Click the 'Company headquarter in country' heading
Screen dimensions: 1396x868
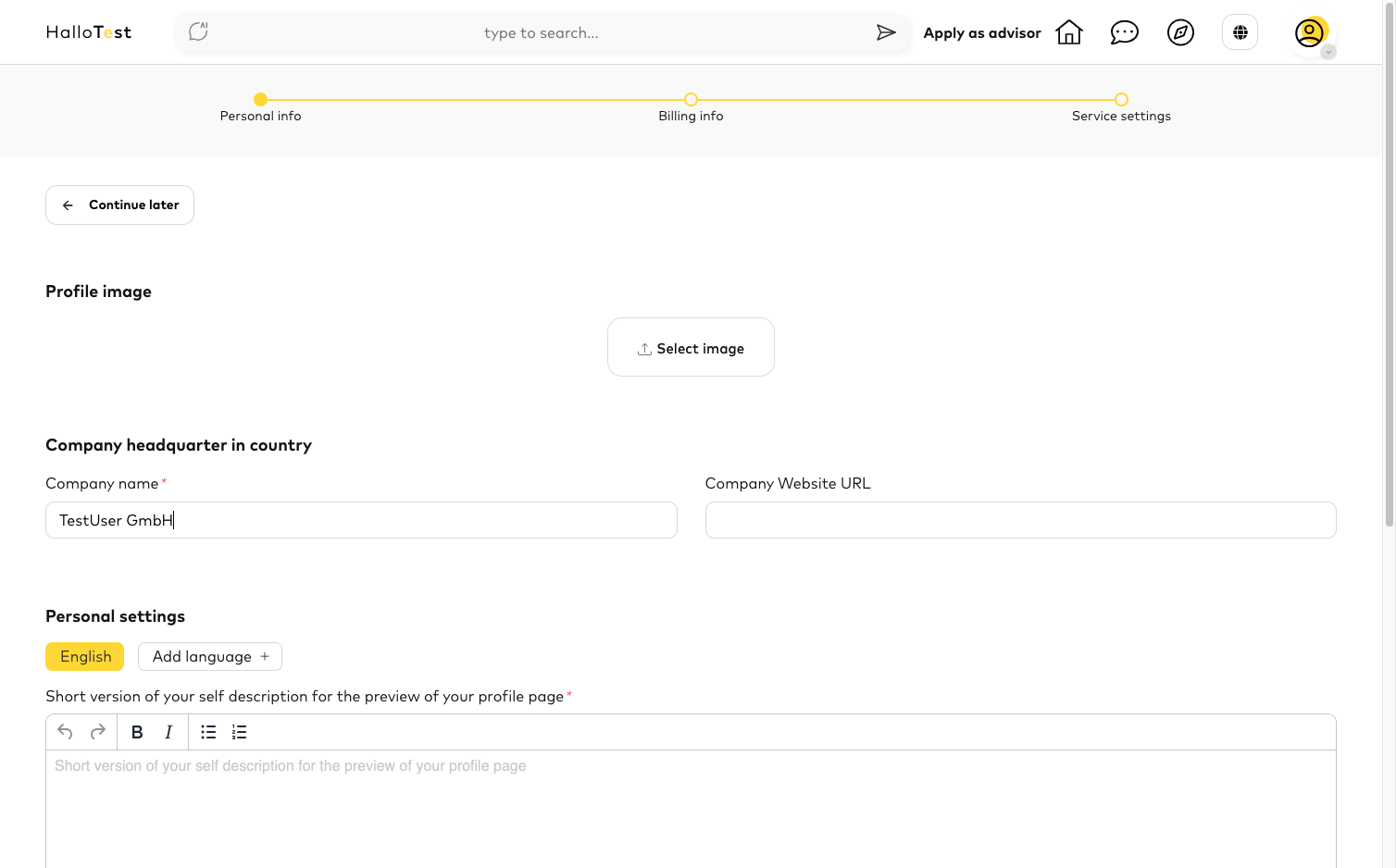[179, 445]
